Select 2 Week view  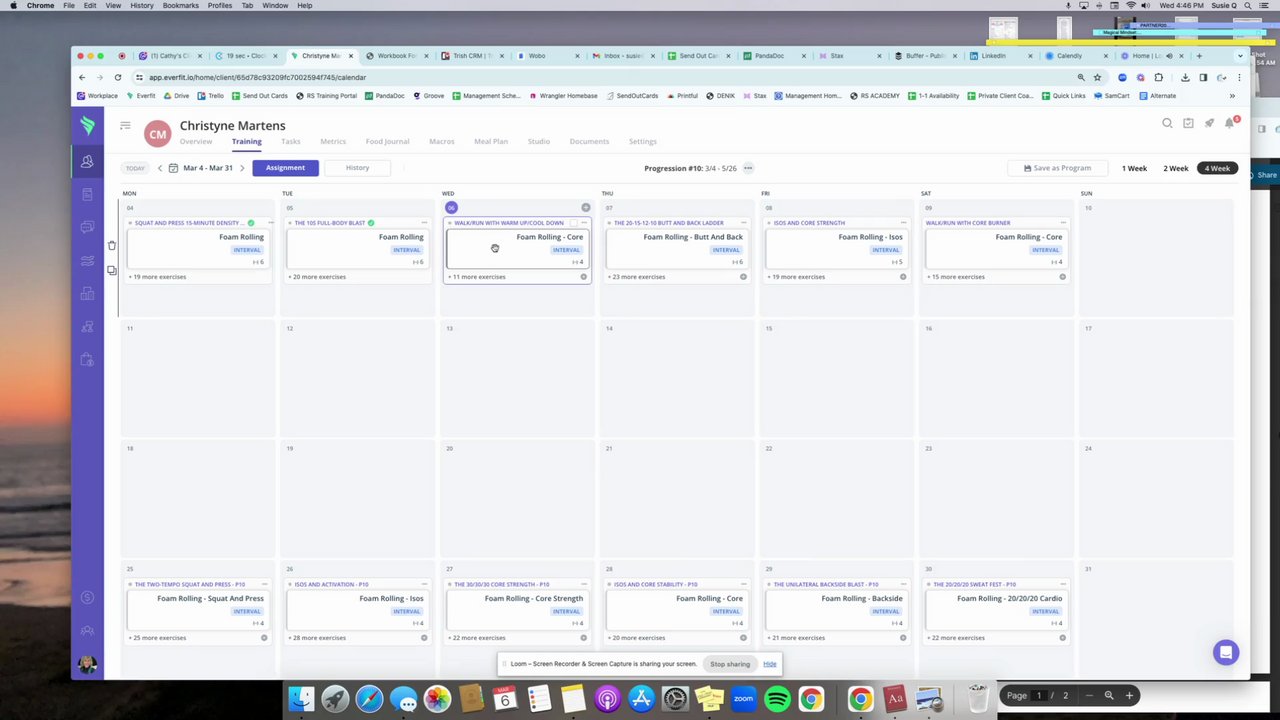click(x=1176, y=168)
